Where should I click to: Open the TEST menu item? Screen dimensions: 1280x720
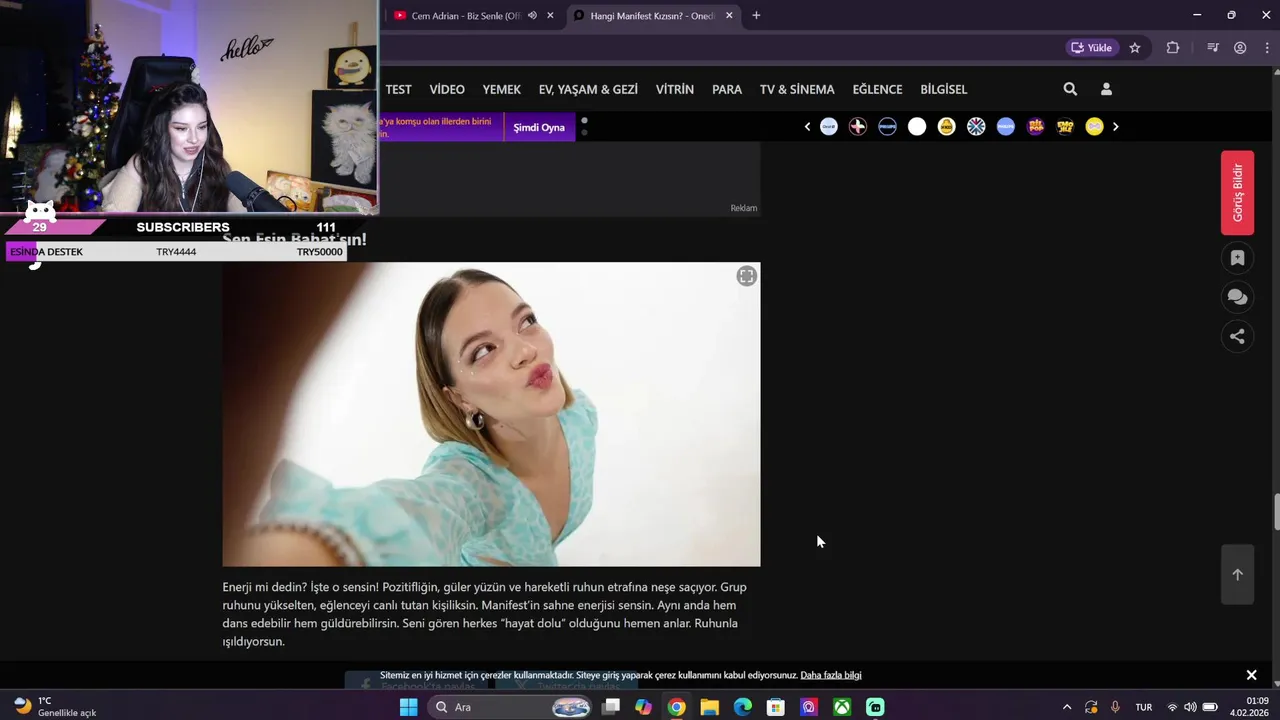398,89
